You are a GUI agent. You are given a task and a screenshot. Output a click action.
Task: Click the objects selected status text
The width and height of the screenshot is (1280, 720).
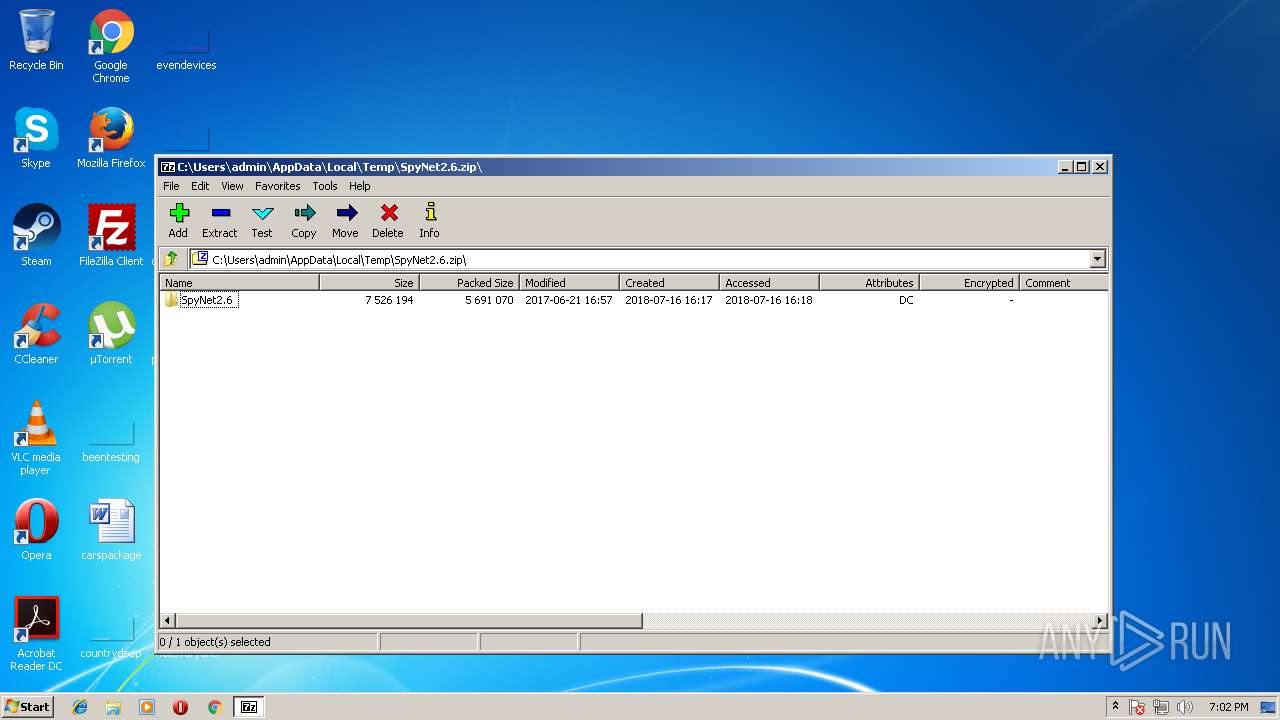(215, 642)
